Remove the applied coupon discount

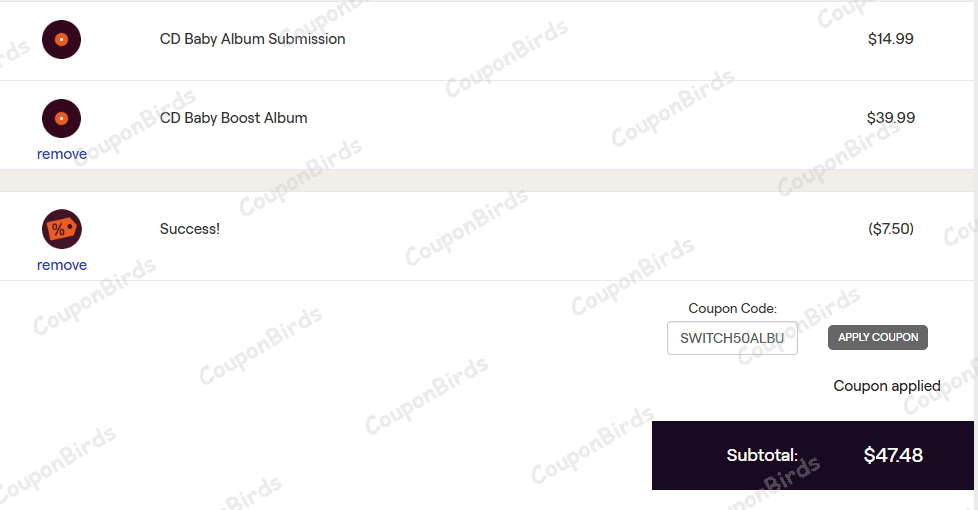pyautogui.click(x=62, y=265)
